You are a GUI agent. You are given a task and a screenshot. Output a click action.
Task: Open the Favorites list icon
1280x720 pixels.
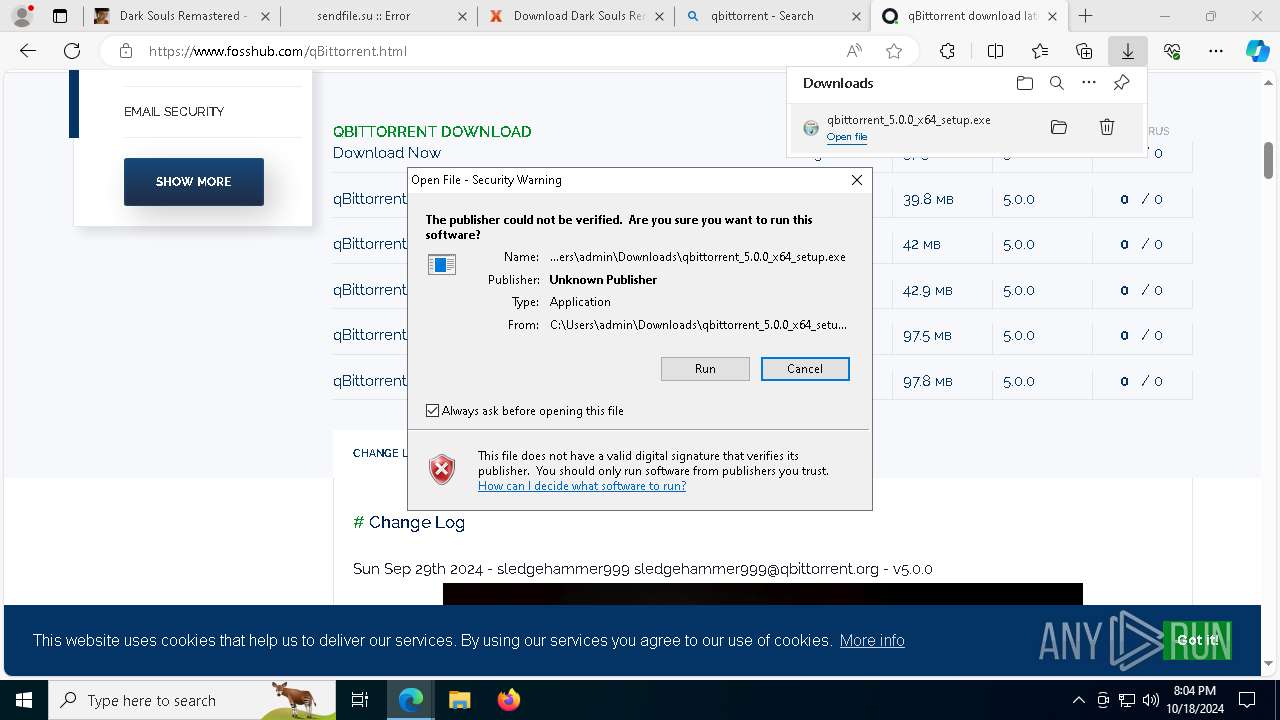pos(1040,51)
